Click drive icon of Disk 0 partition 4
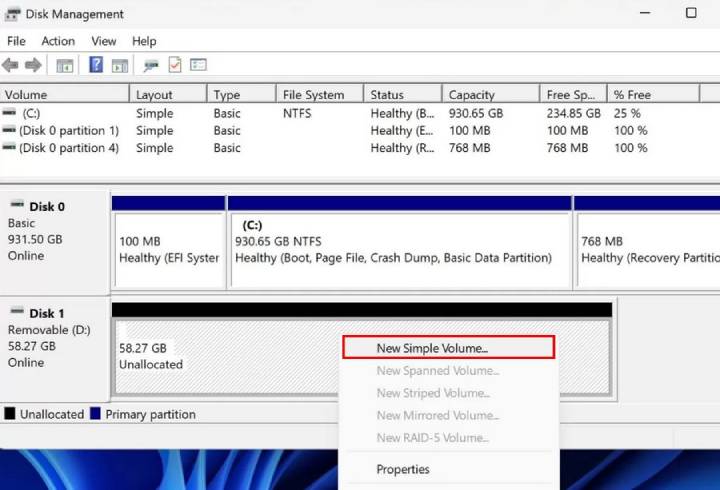This screenshot has height=490, width=720. (9, 147)
